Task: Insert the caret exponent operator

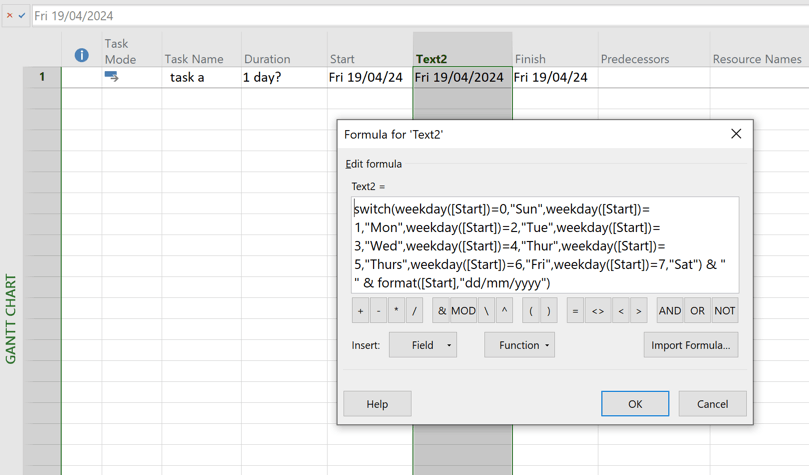Action: pyautogui.click(x=504, y=310)
